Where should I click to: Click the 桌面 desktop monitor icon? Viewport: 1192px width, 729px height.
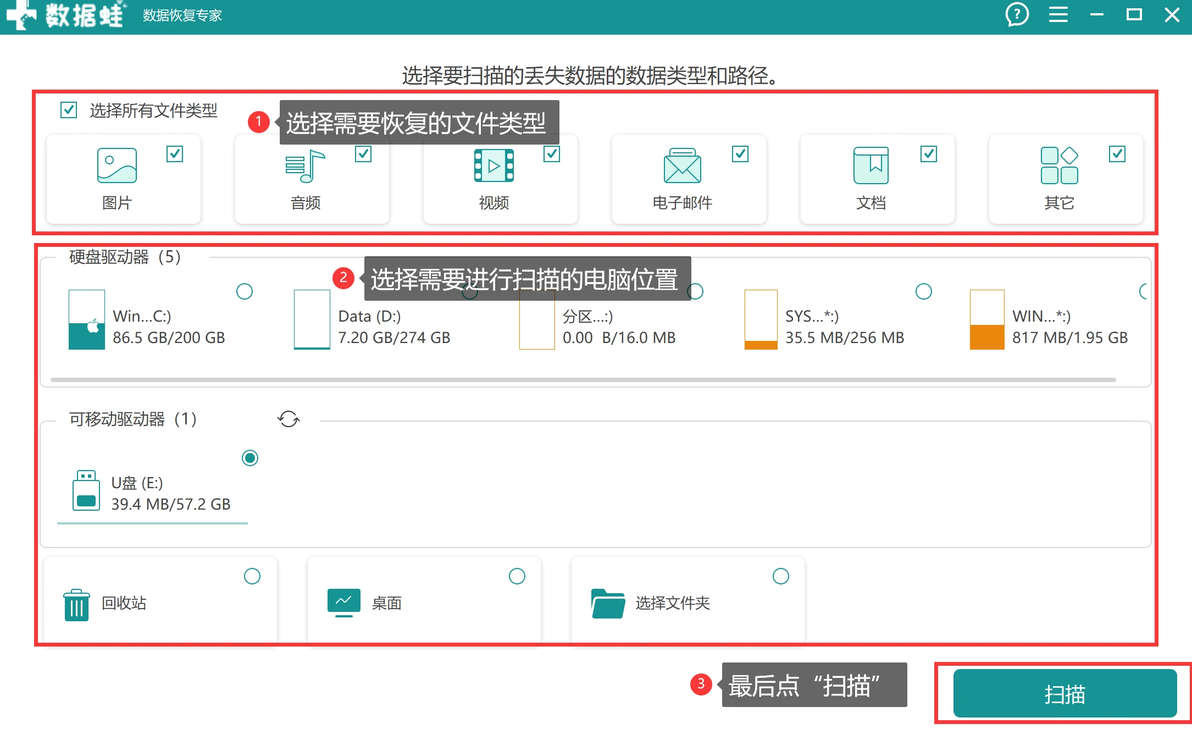click(x=344, y=603)
